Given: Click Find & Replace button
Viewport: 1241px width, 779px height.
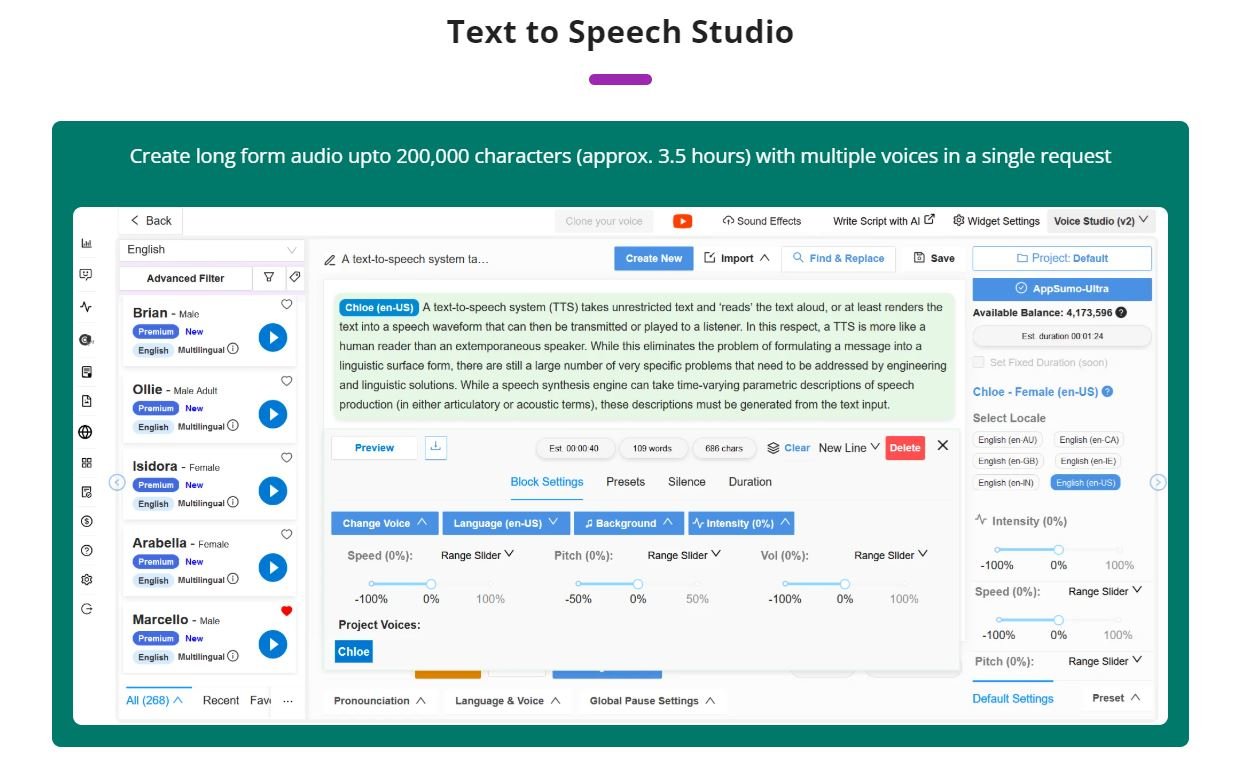Looking at the screenshot, I should click(838, 258).
